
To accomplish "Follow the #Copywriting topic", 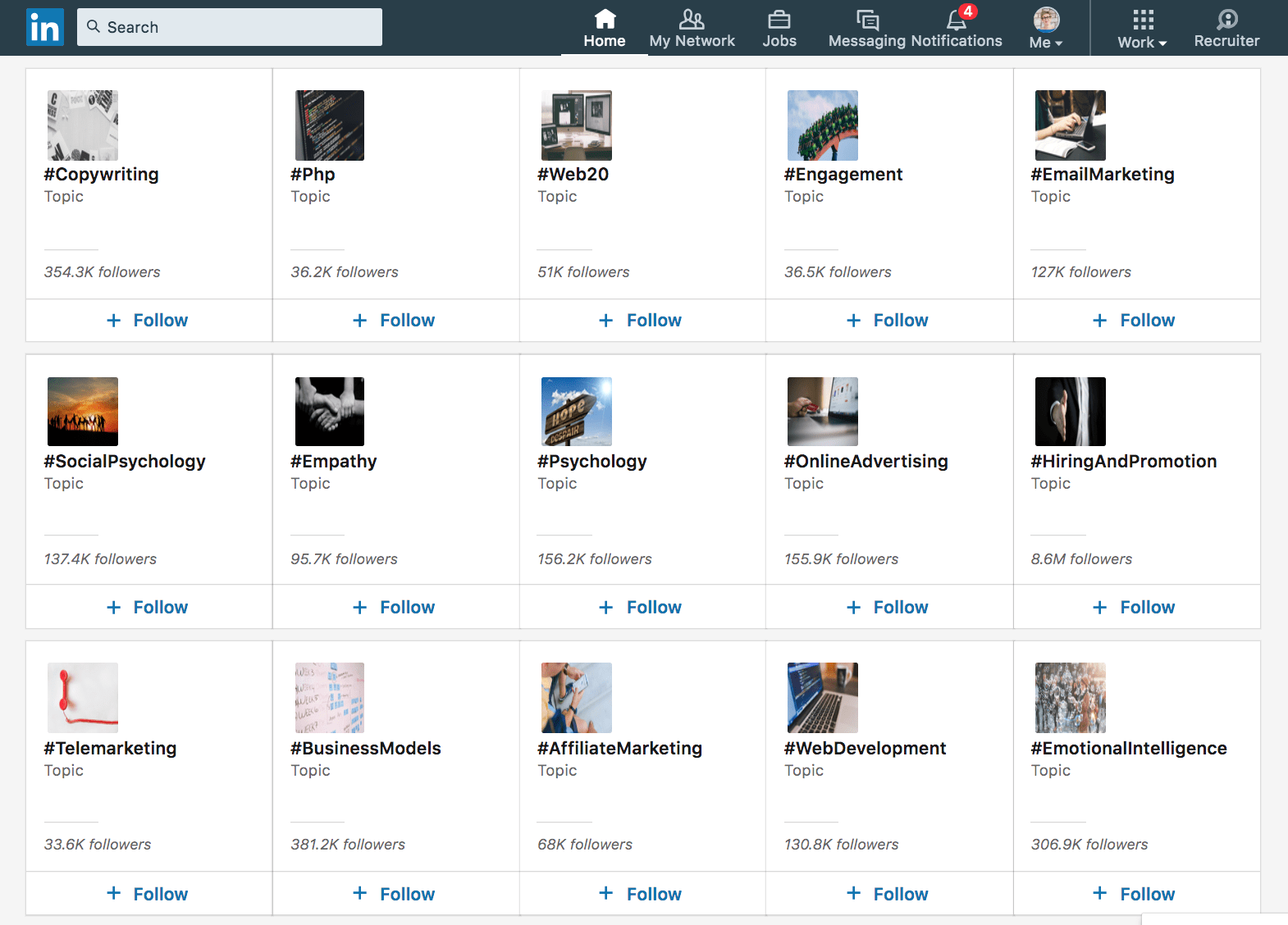I will pos(148,321).
